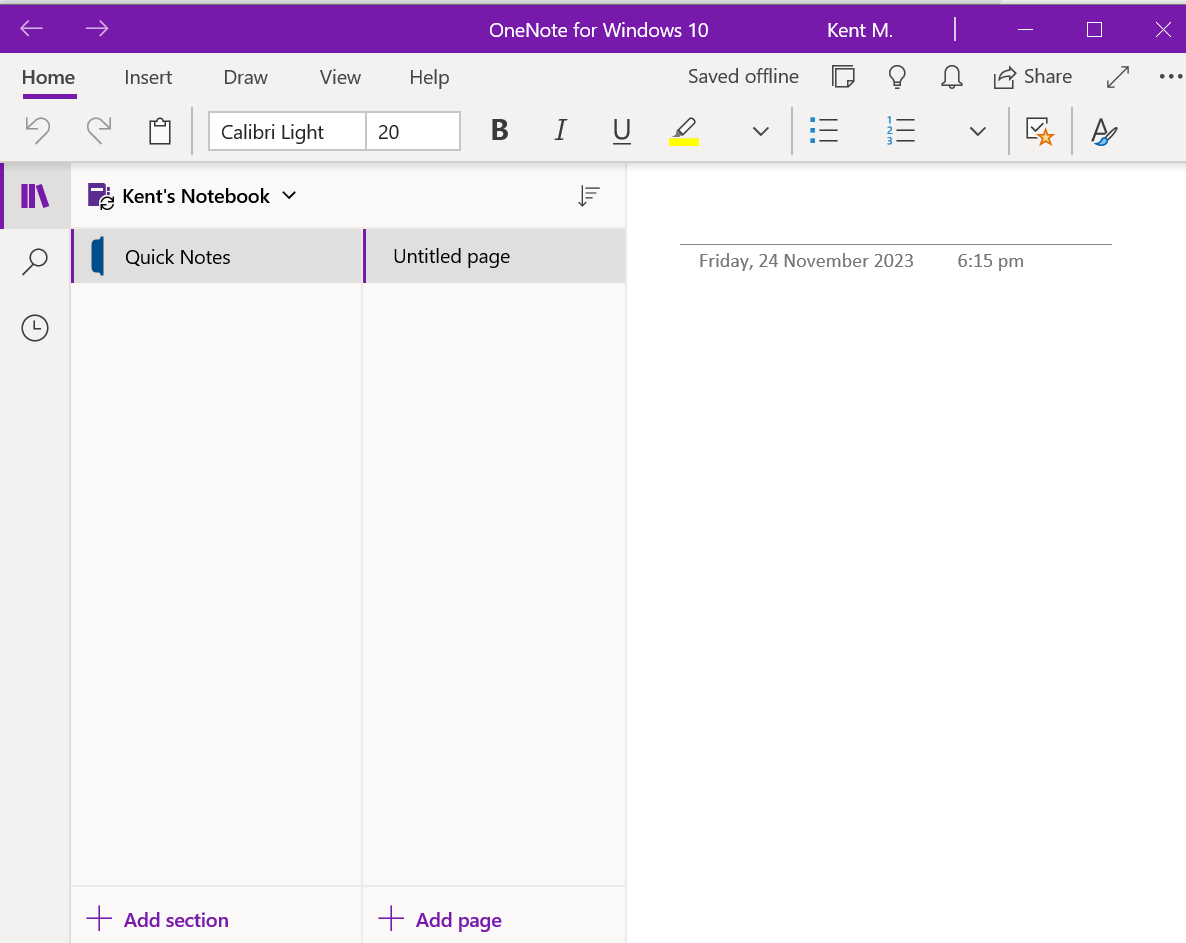
Task: Sort pages using the sort icon
Action: point(588,196)
